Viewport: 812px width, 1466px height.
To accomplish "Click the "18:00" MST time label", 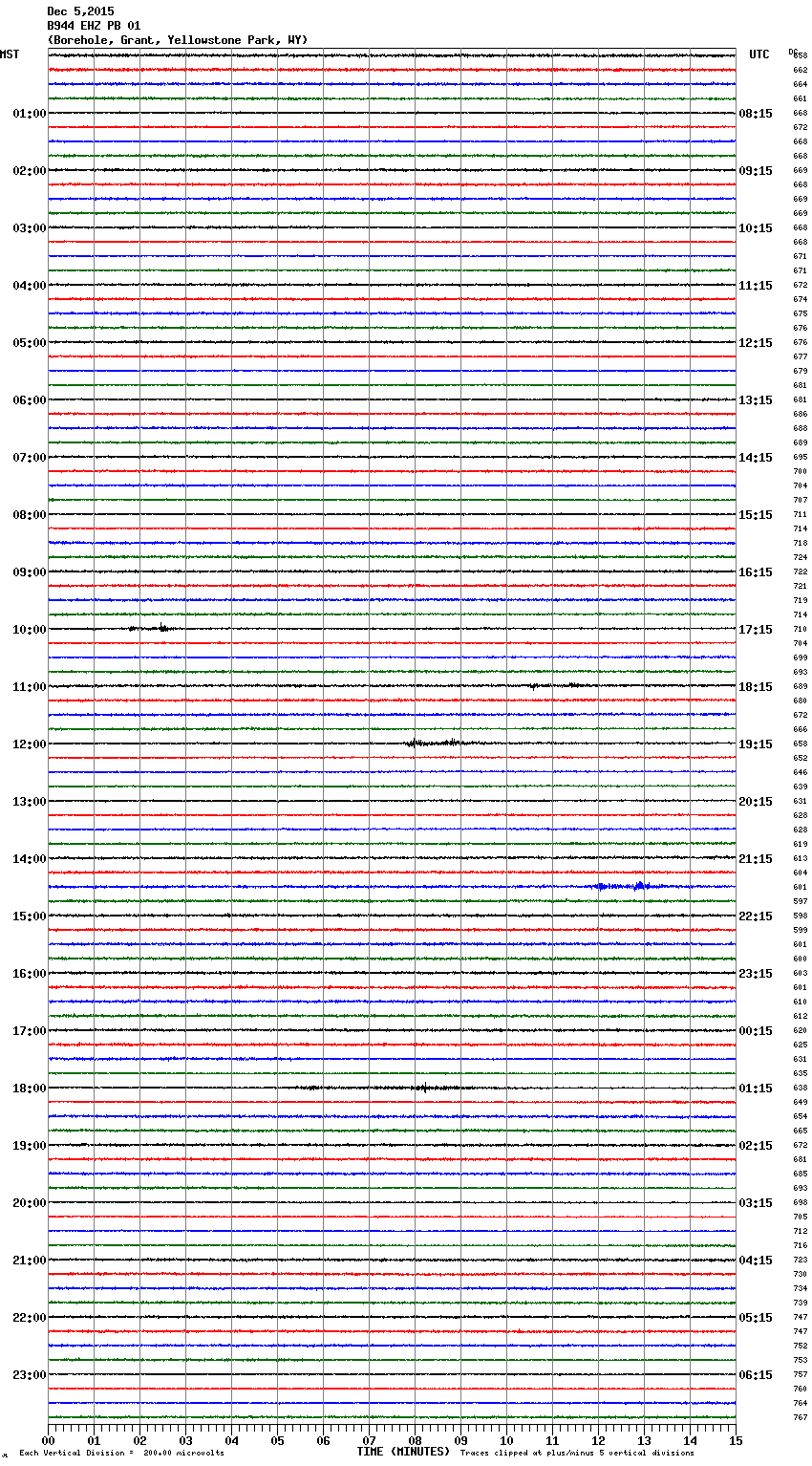I will 30,1089.
